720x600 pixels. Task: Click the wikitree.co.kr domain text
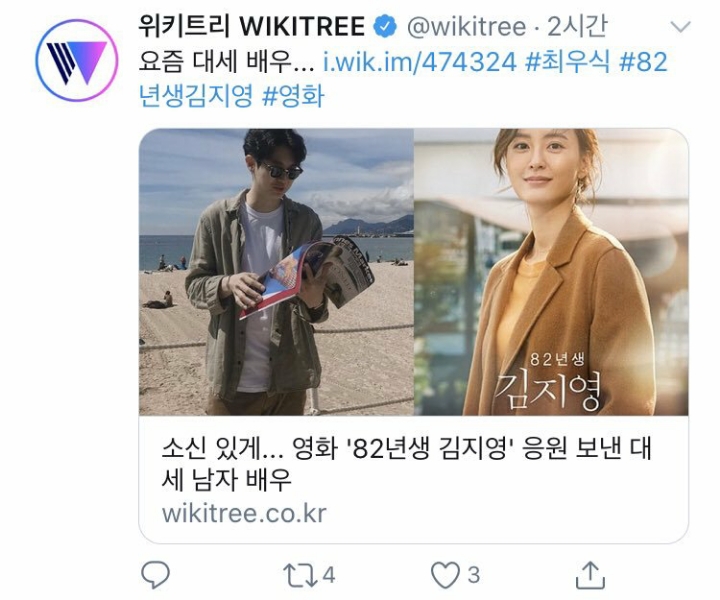tap(244, 514)
